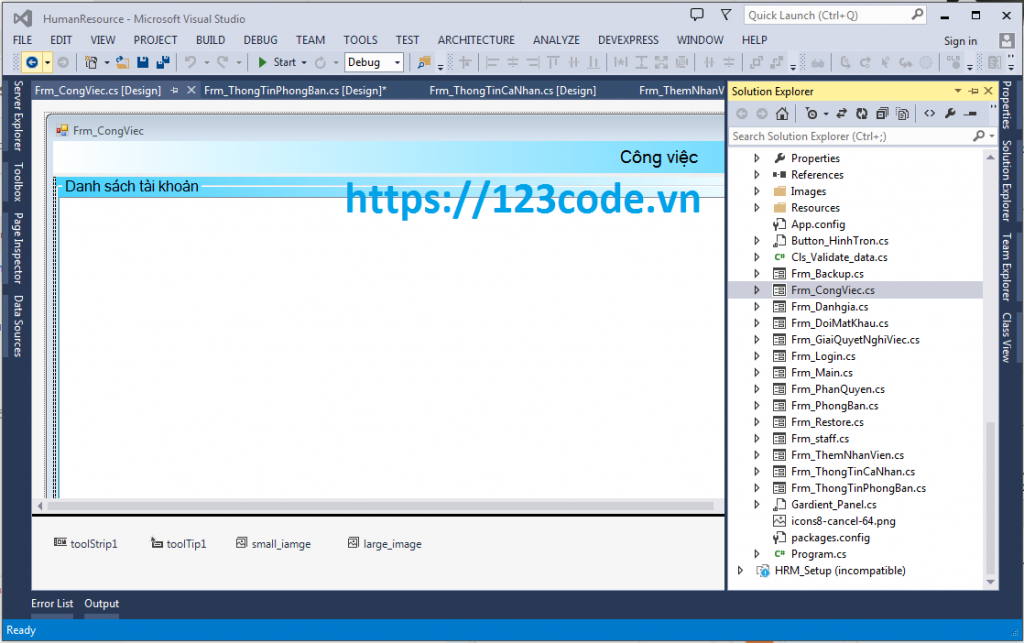Click the Refresh icon in Solution Explorer
The height and width of the screenshot is (643, 1024).
click(x=861, y=112)
